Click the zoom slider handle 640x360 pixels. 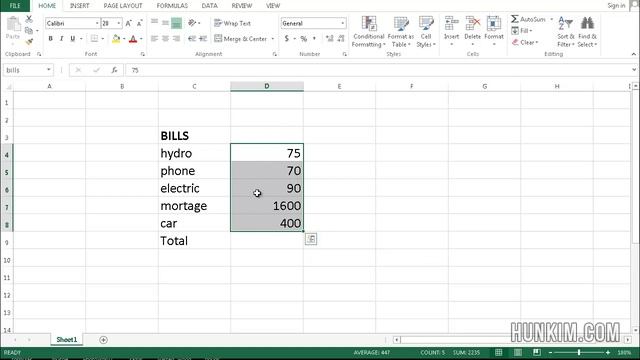tap(579, 352)
